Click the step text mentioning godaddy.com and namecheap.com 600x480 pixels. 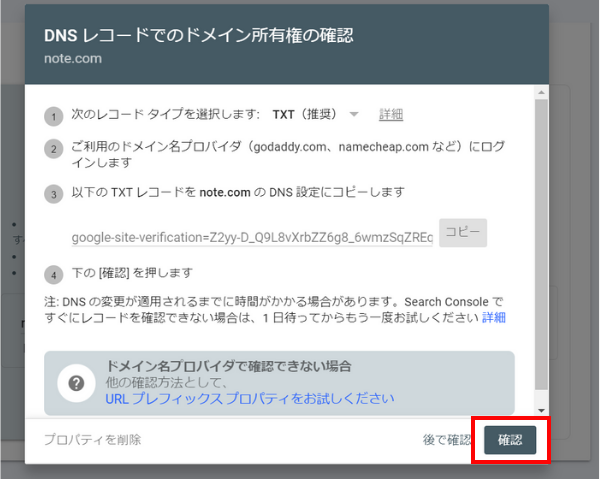coord(288,154)
